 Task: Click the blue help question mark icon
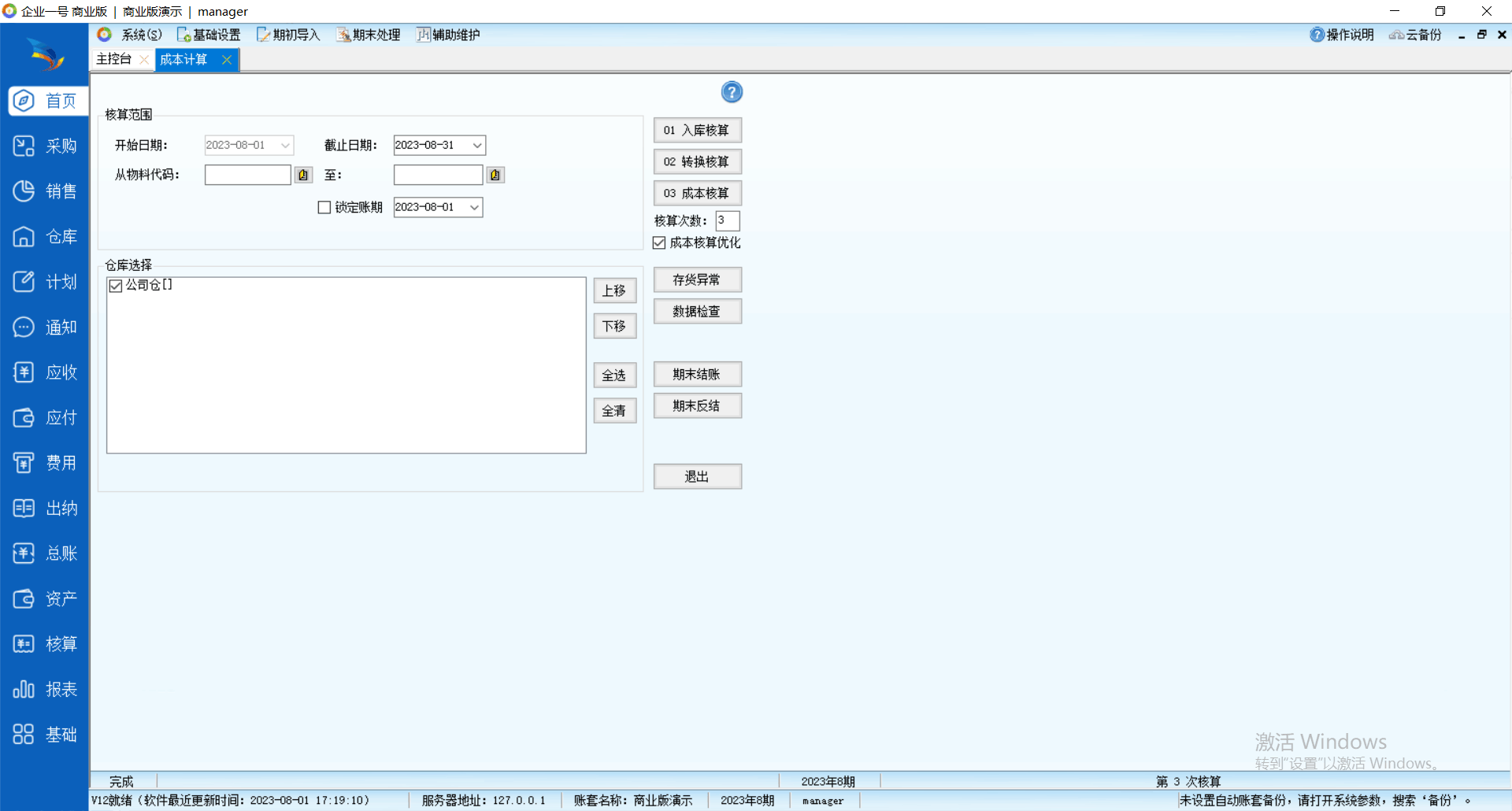pos(732,92)
